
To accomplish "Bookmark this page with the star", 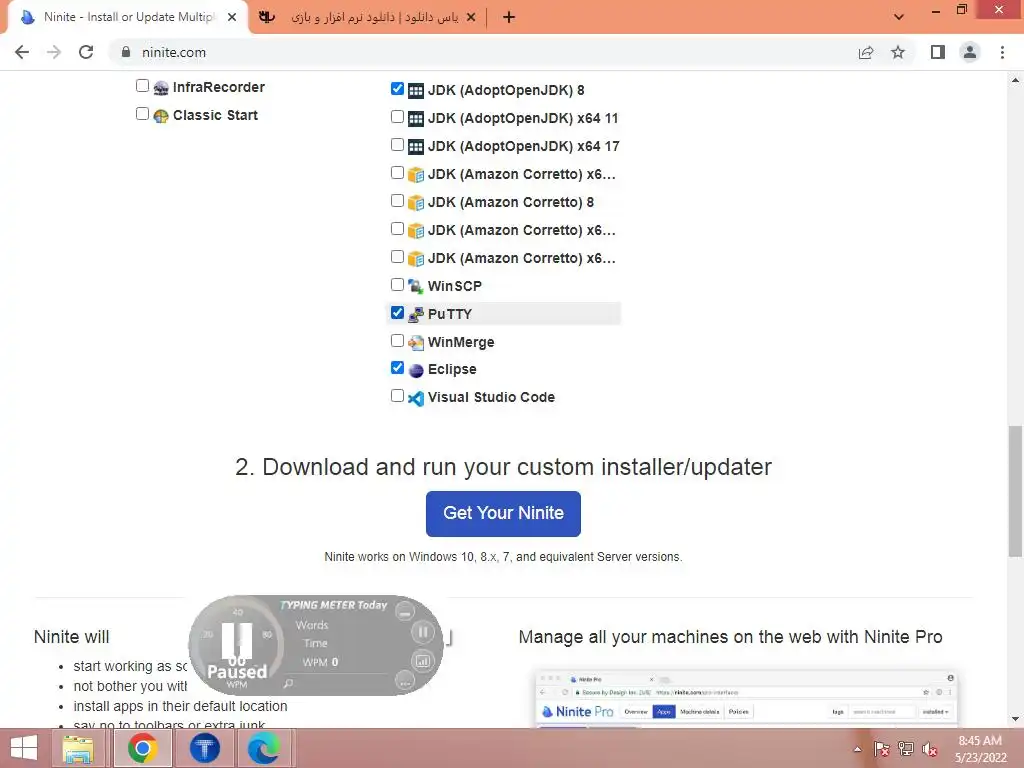I will click(898, 52).
